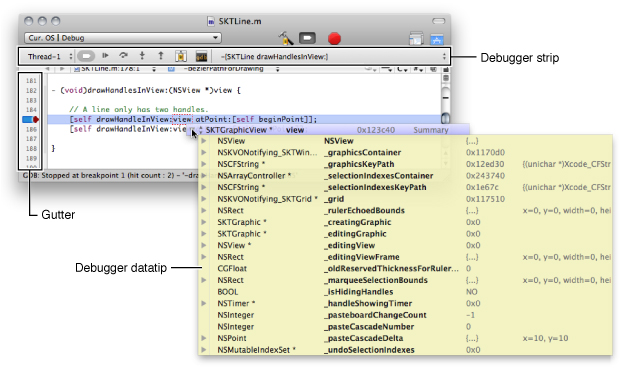The height and width of the screenshot is (375, 633).
Task: Click the SKTLine.m window title
Action: pyautogui.click(x=240, y=21)
